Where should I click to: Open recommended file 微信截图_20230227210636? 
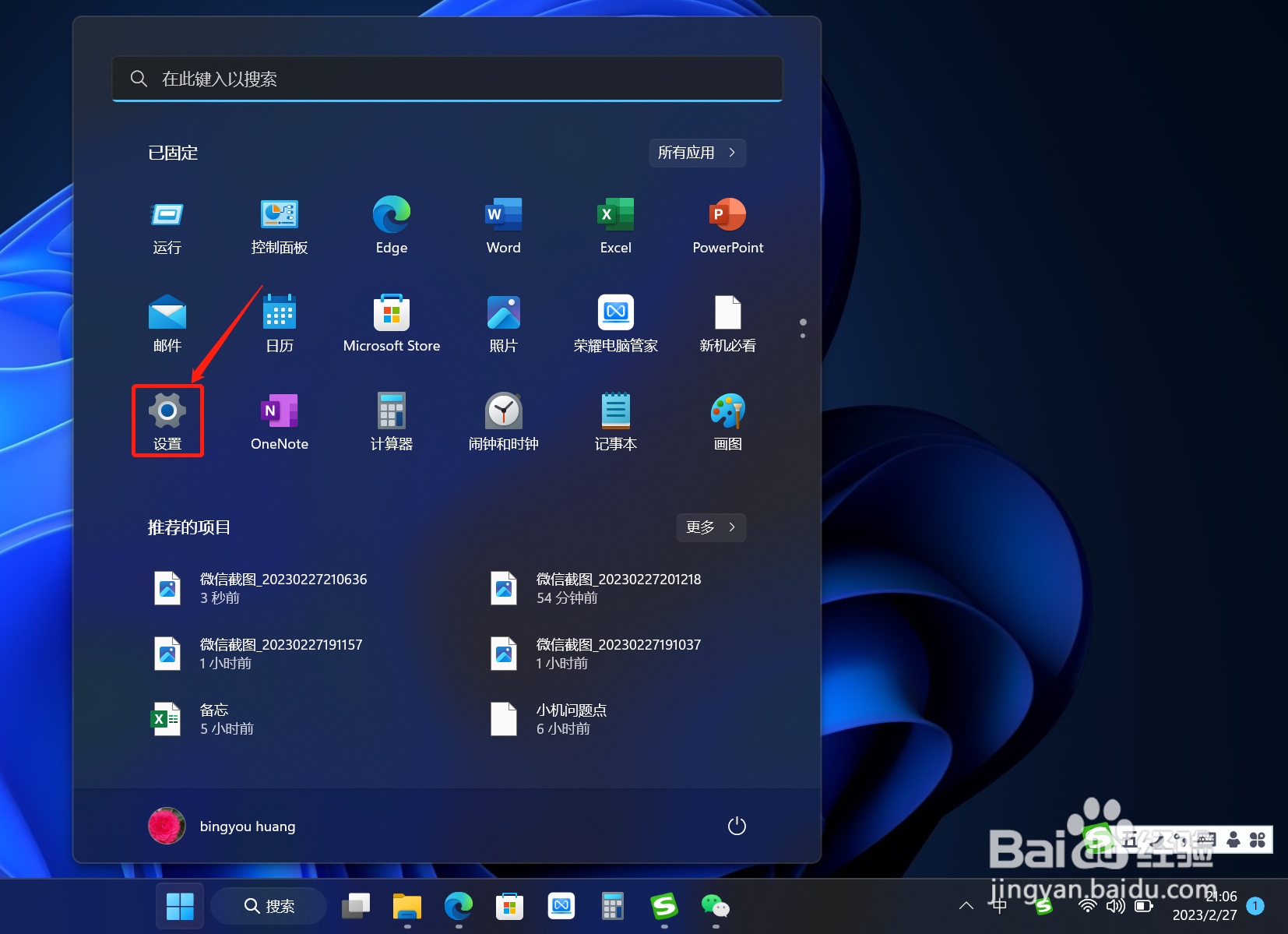(x=261, y=588)
